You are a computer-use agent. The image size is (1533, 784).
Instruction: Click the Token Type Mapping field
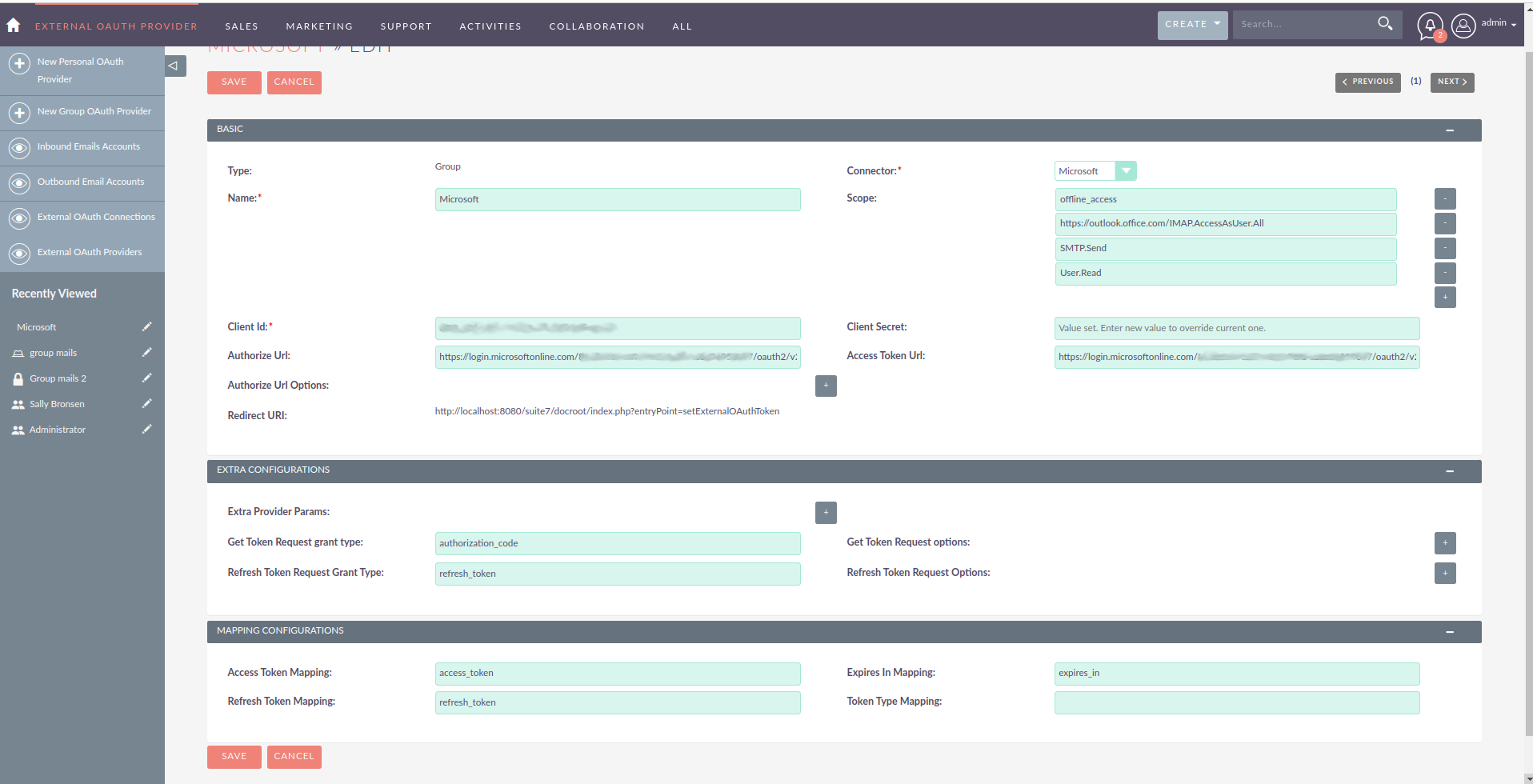(x=1236, y=702)
